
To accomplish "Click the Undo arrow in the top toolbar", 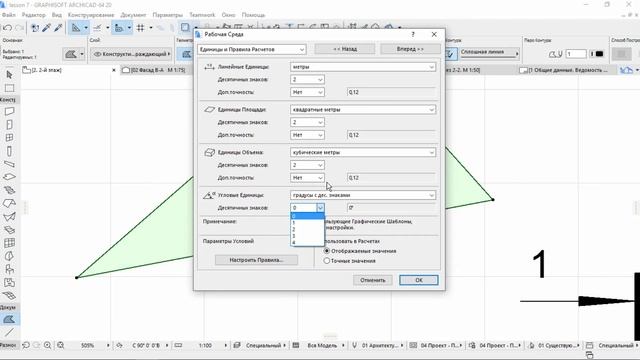I will coord(7,28).
